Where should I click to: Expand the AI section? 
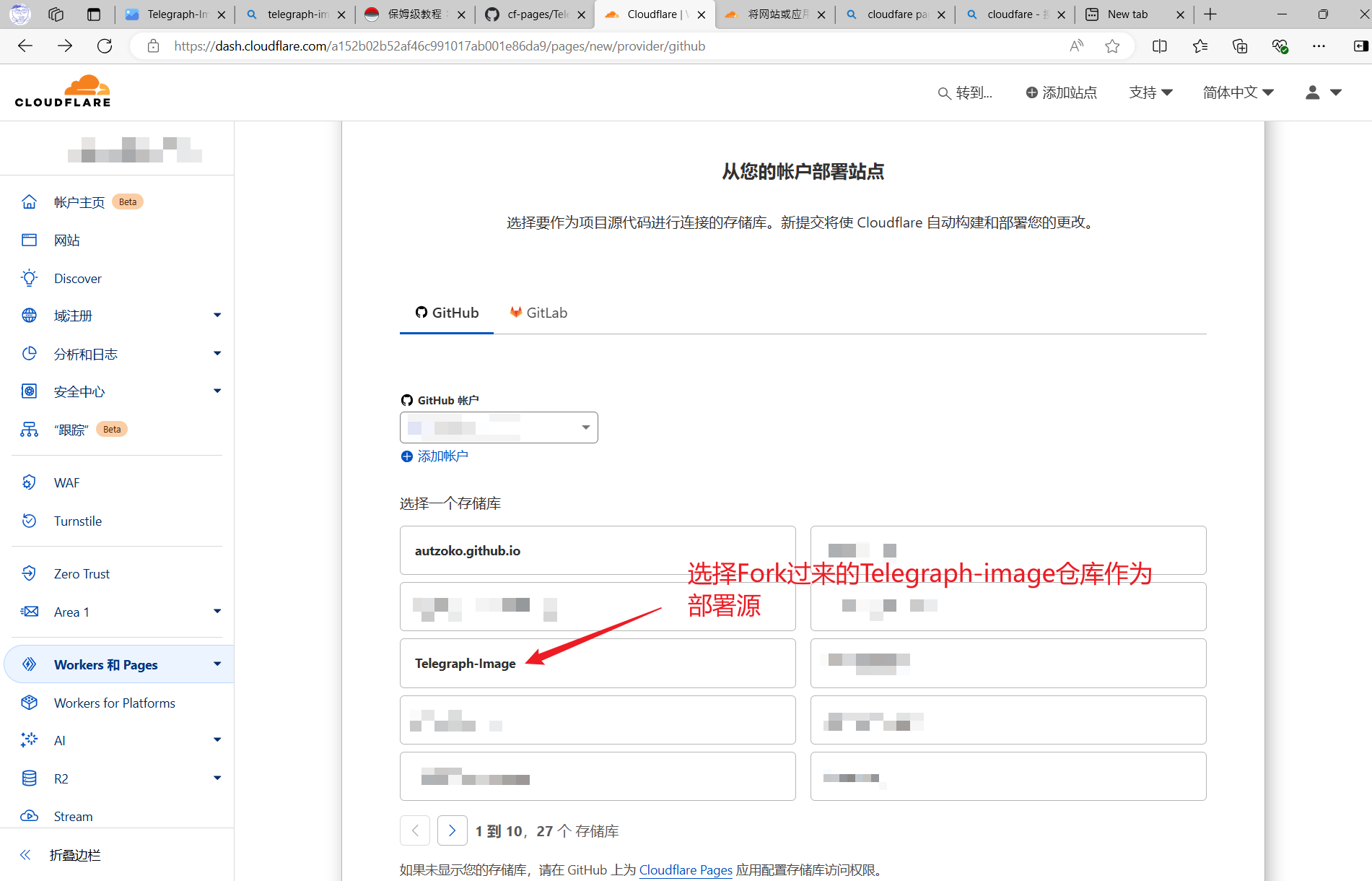217,740
